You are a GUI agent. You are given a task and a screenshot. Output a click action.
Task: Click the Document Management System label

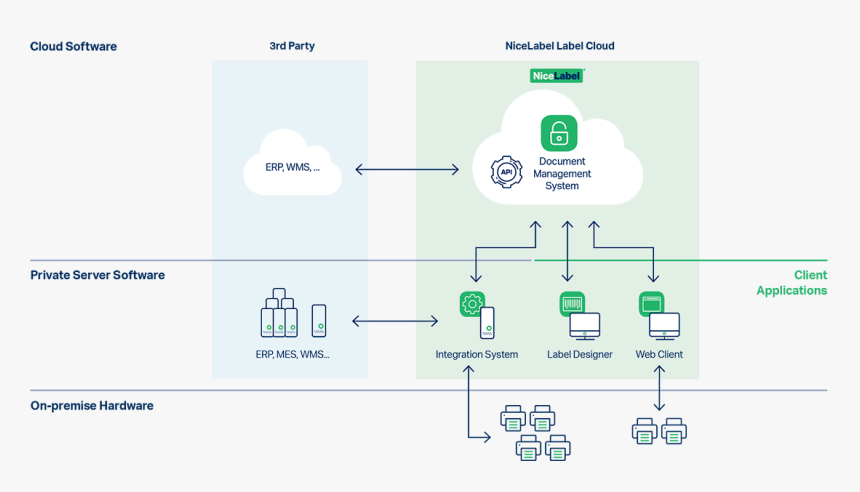click(x=562, y=173)
